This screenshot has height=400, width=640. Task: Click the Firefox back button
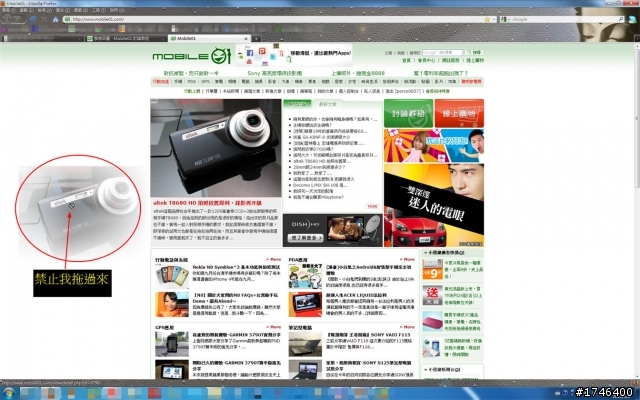coord(8,19)
